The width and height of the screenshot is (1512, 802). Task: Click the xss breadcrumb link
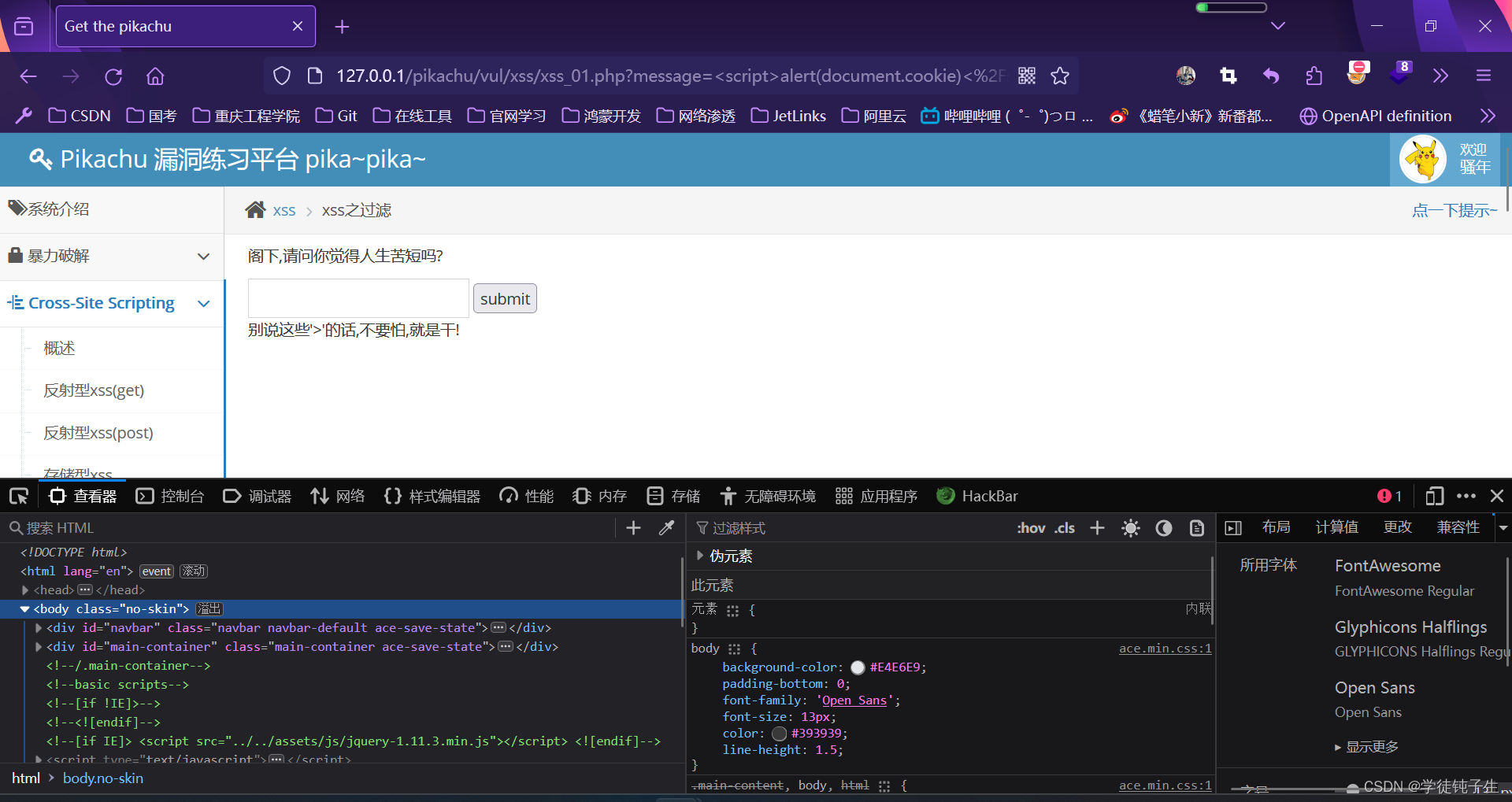click(x=284, y=210)
